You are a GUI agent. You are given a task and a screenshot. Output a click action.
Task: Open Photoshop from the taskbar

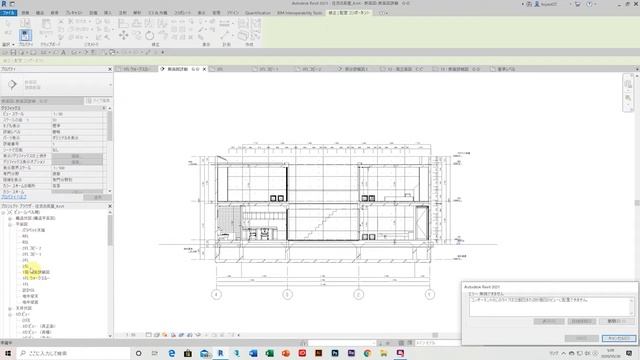click(335, 353)
